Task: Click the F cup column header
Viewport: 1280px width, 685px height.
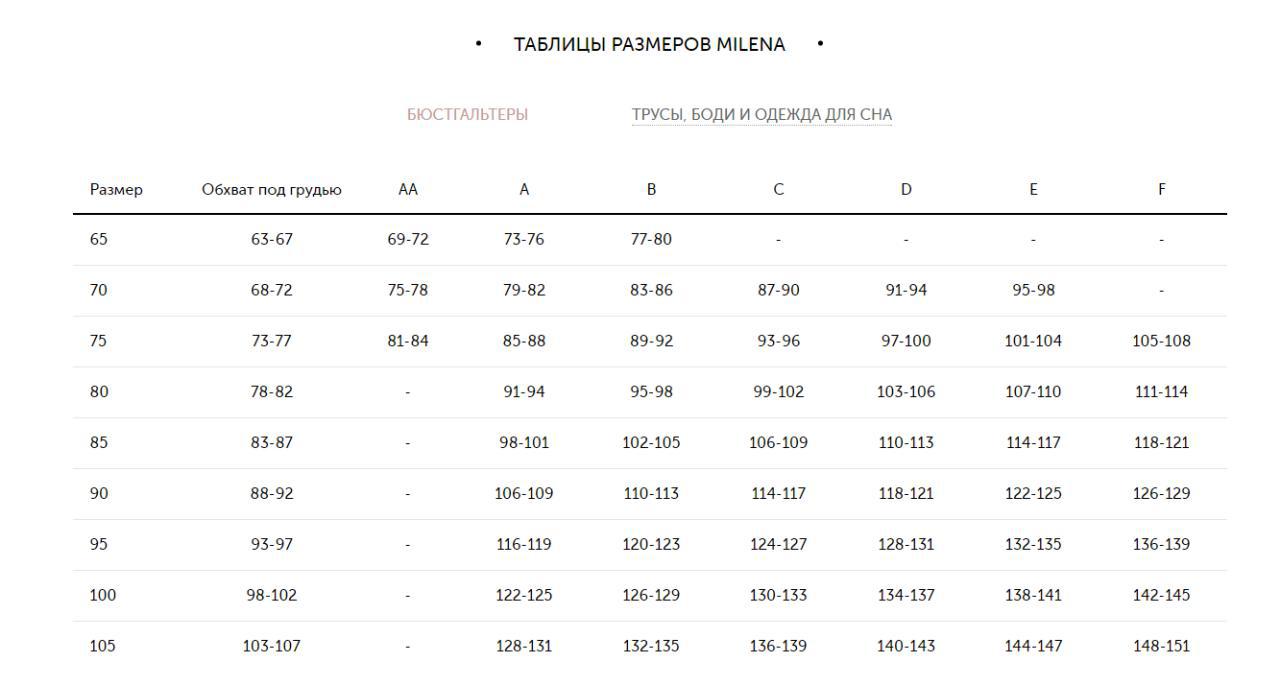Action: (x=1162, y=189)
